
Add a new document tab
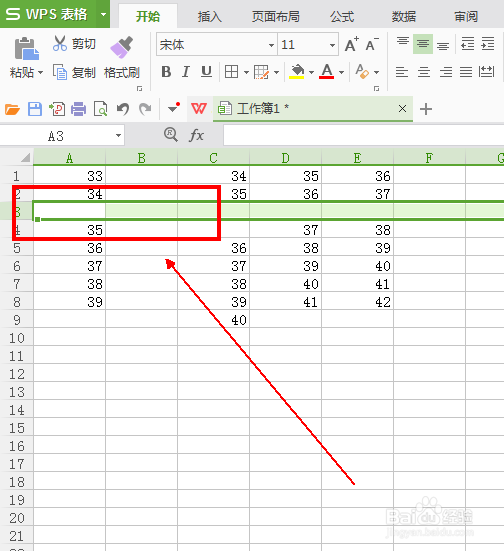pos(426,109)
